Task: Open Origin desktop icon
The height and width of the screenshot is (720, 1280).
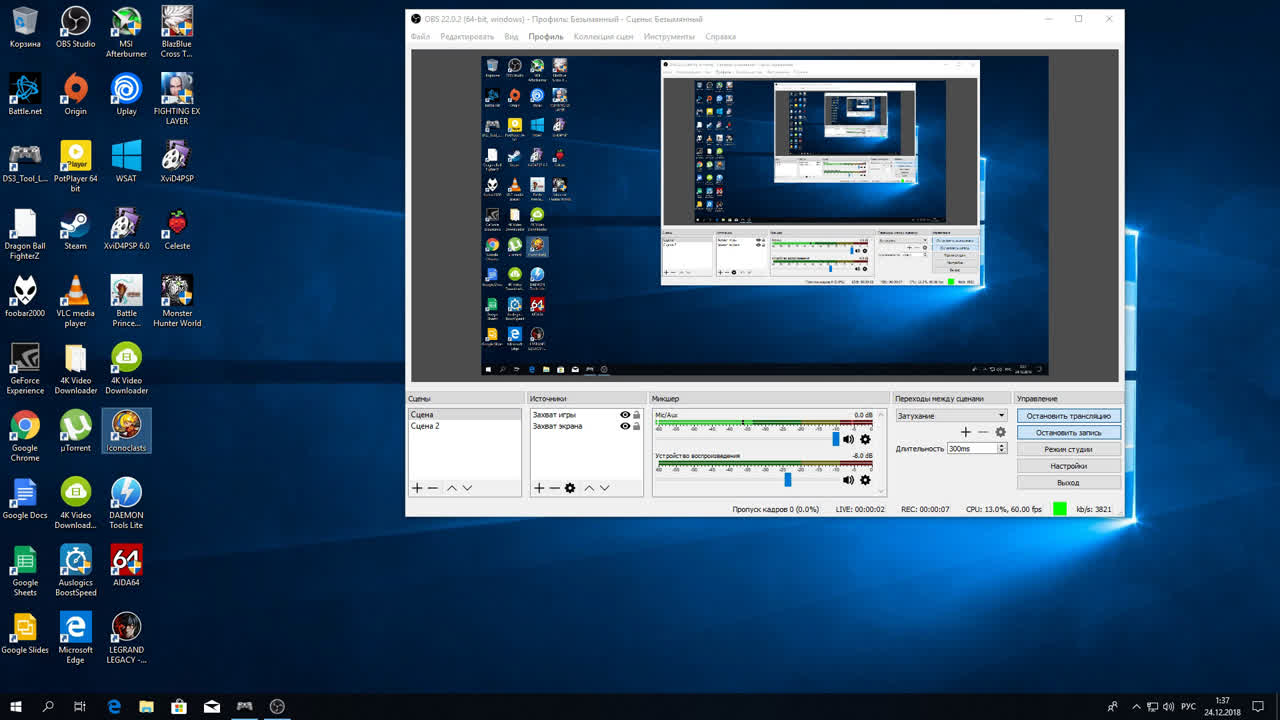Action: (x=76, y=95)
